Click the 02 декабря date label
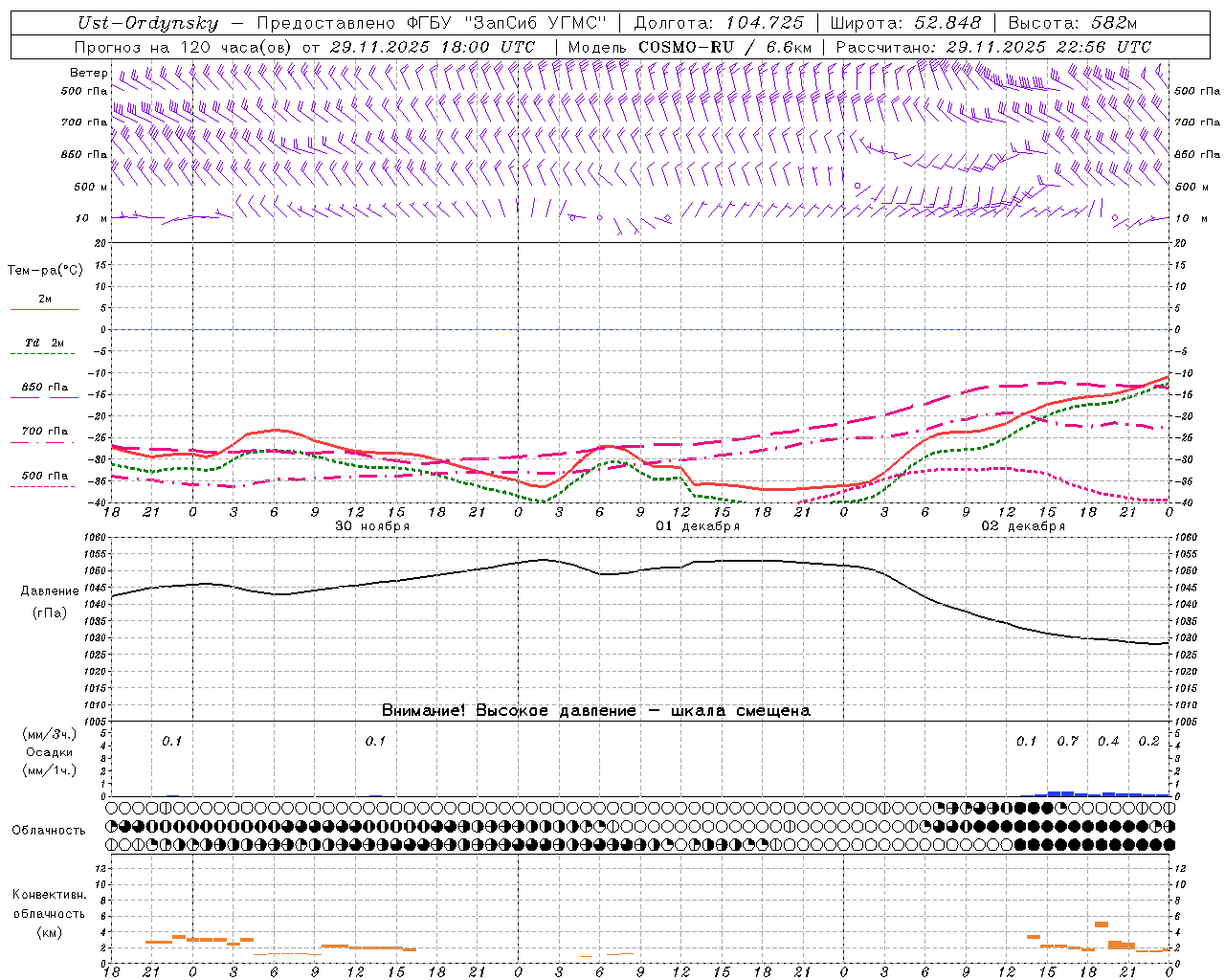 click(1023, 526)
